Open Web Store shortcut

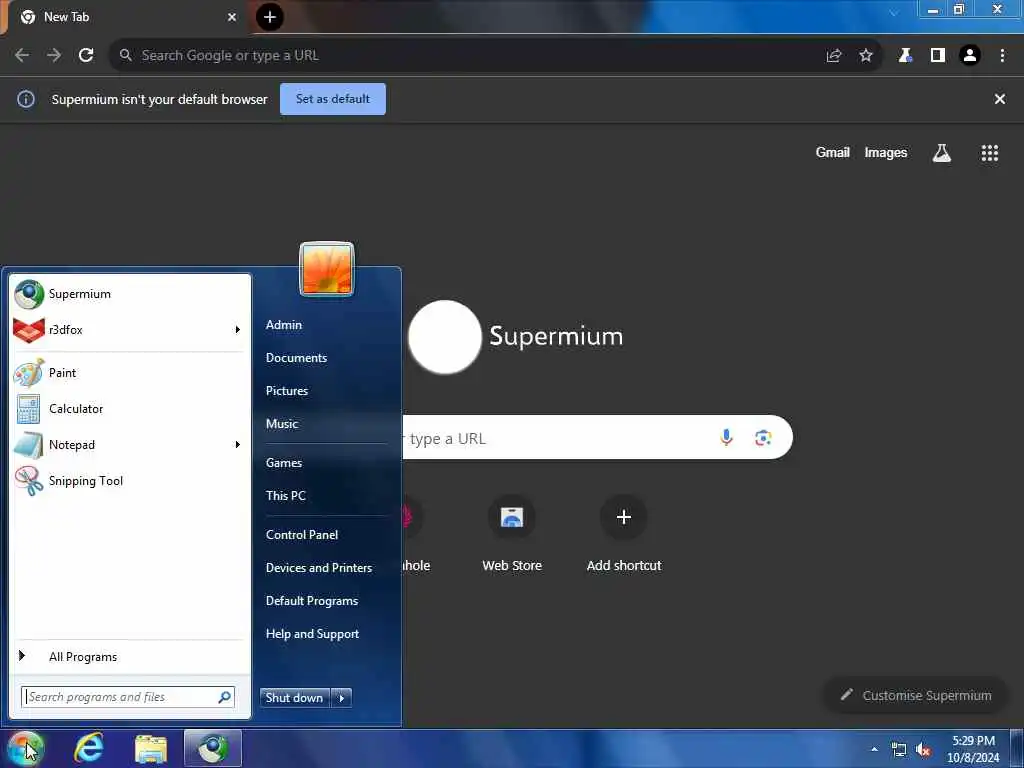(512, 534)
